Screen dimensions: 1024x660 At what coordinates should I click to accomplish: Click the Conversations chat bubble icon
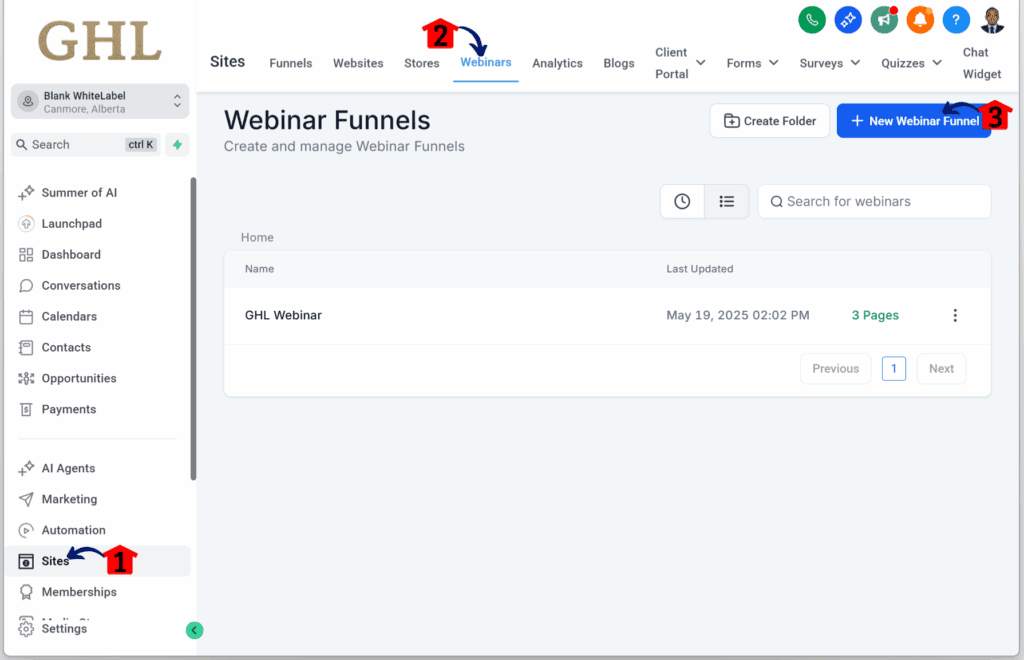(25, 285)
